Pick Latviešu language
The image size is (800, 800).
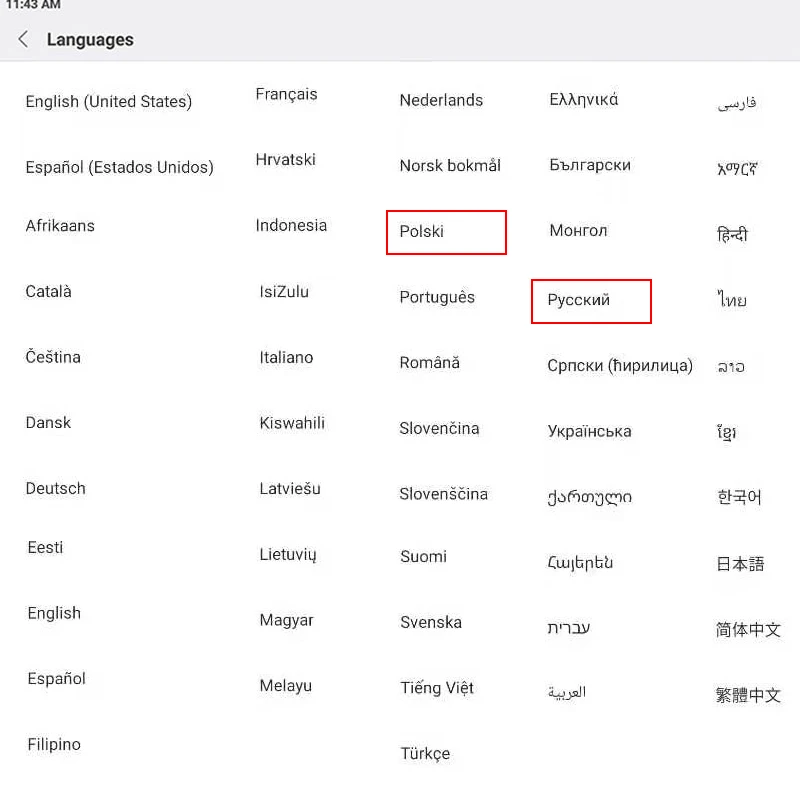click(290, 488)
